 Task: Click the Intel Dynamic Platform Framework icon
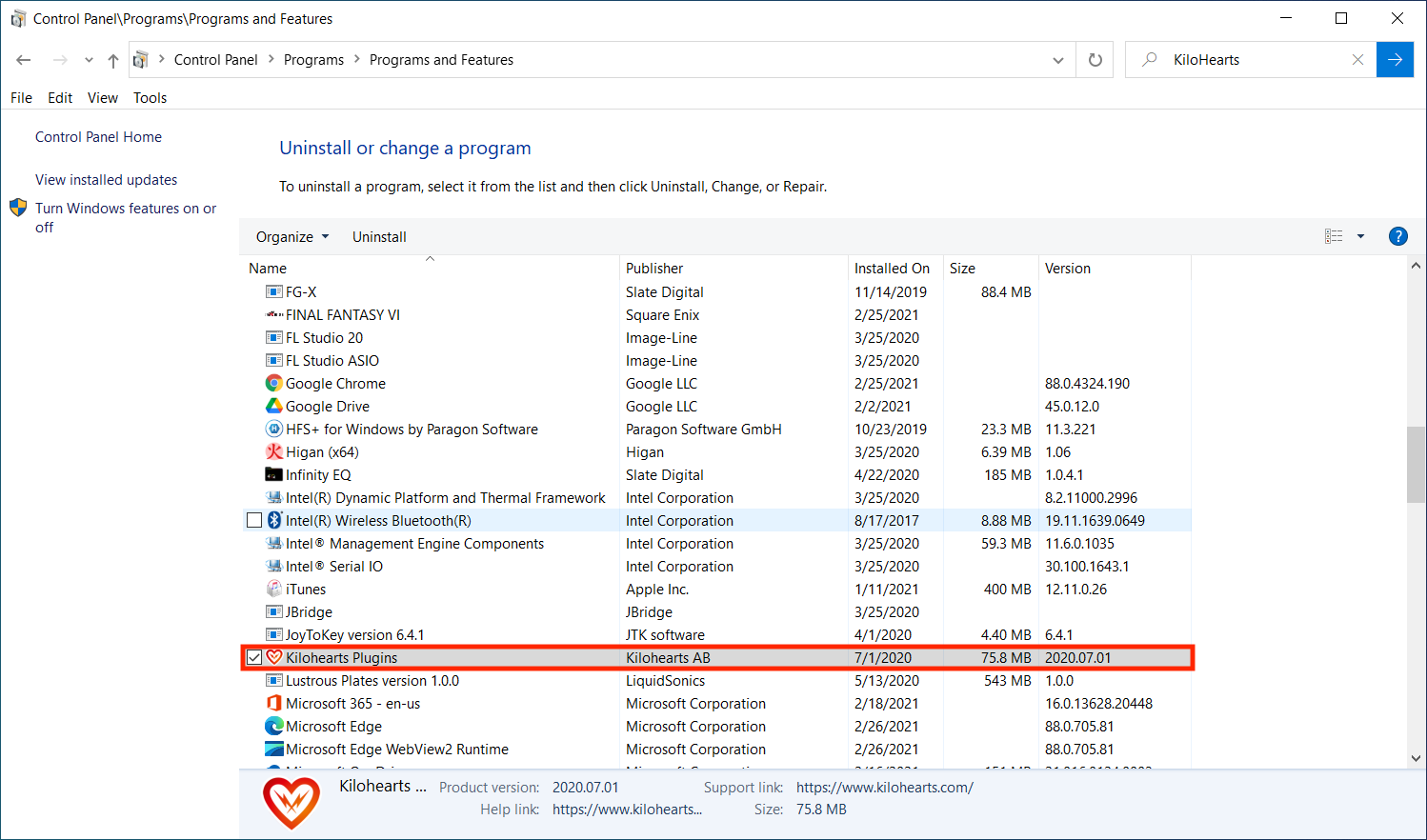click(x=274, y=498)
